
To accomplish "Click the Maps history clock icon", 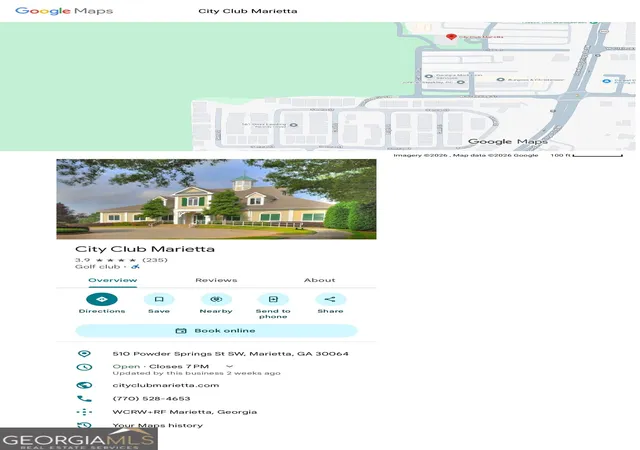I will pos(84,425).
